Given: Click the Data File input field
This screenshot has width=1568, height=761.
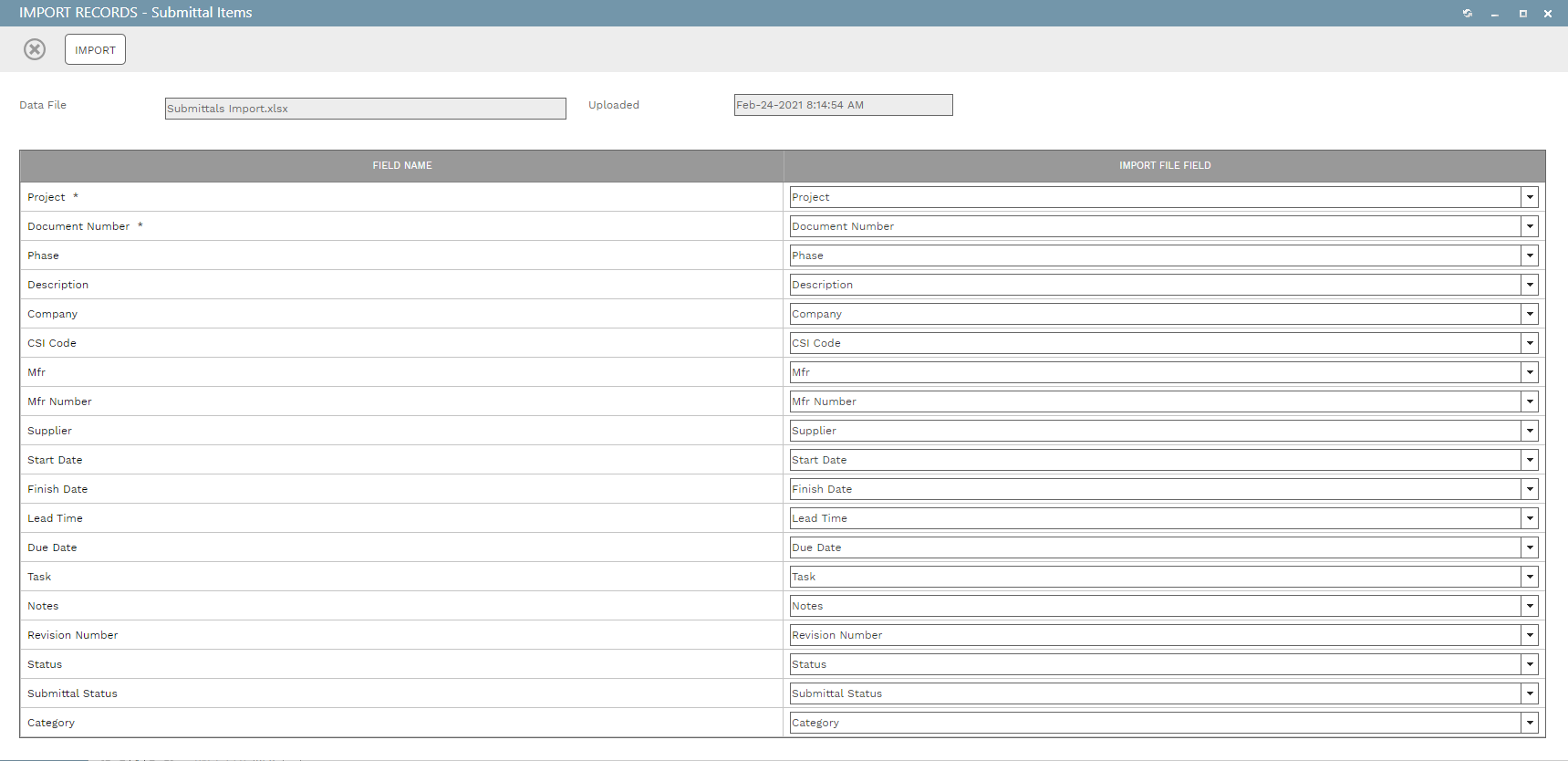Looking at the screenshot, I should (365, 109).
